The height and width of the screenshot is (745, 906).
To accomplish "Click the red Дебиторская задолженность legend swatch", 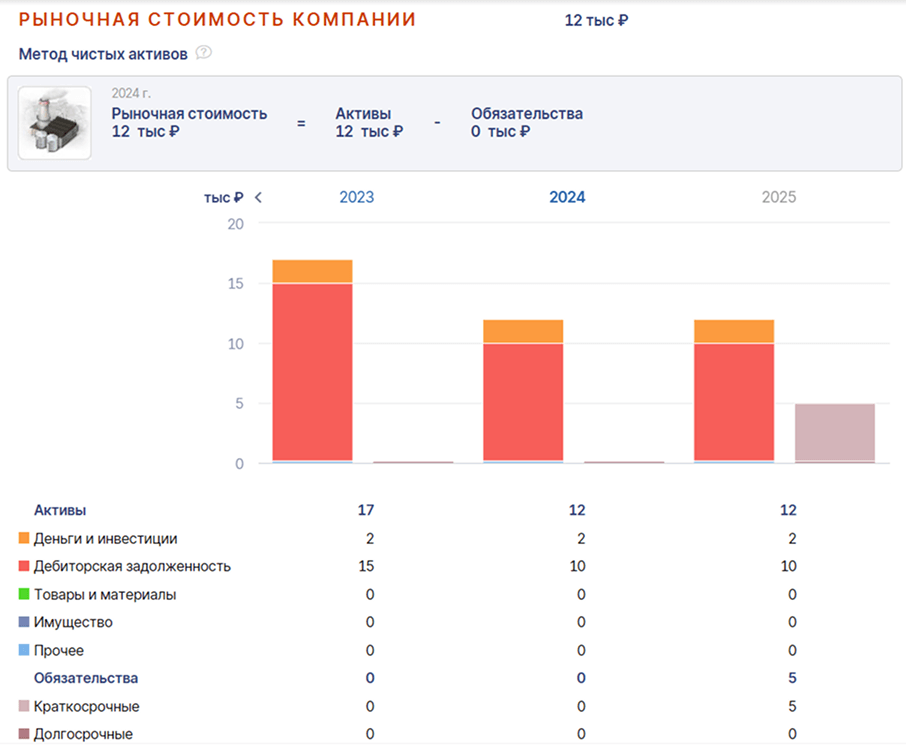I will pos(24,566).
